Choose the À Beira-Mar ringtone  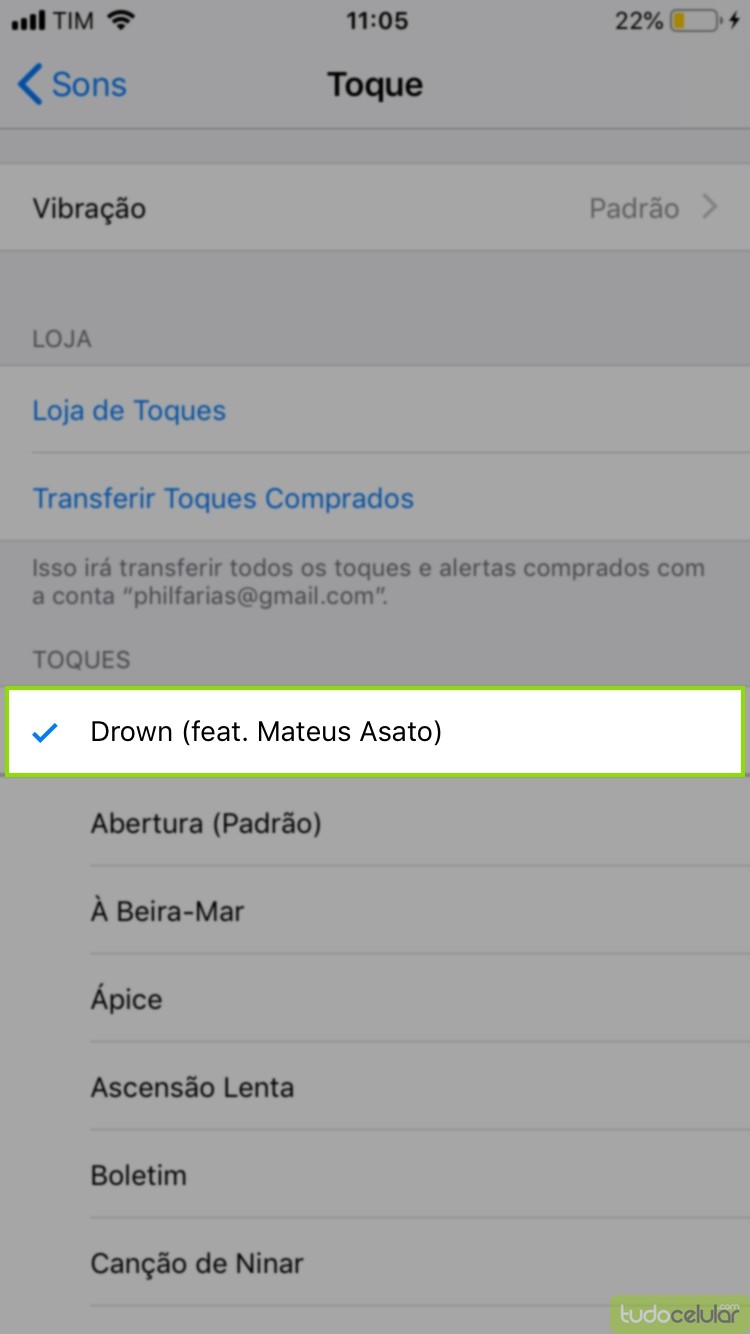167,911
